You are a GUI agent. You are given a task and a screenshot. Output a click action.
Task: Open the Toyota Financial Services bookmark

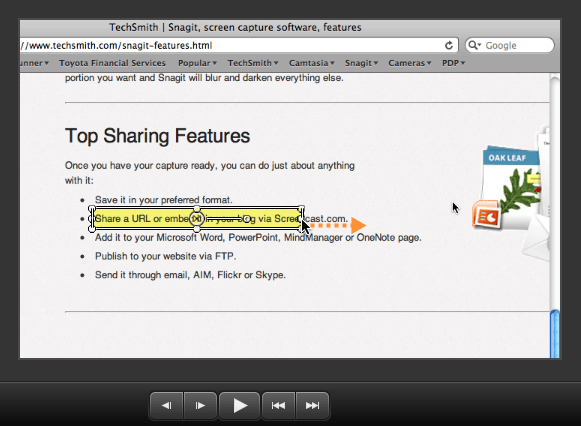[112, 63]
